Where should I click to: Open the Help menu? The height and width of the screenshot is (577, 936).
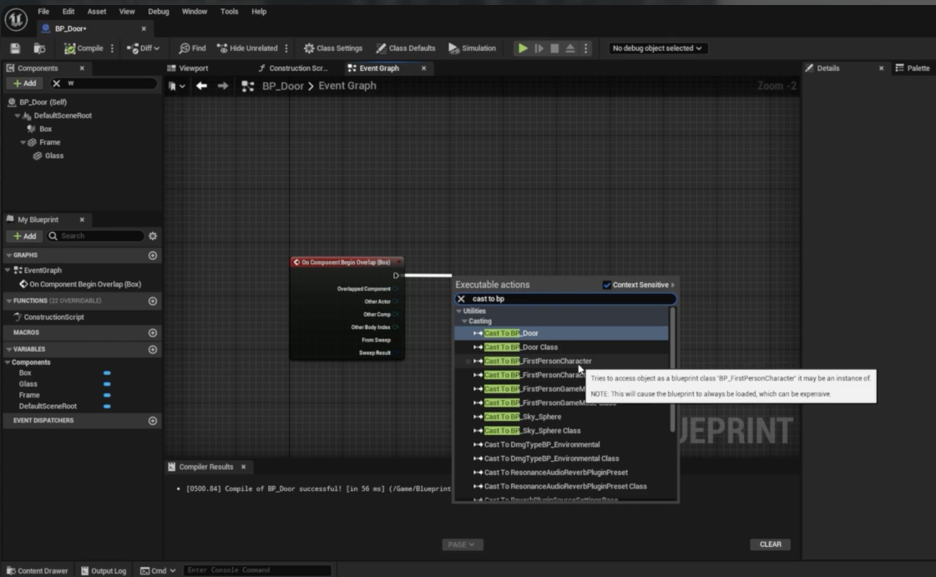coord(258,11)
